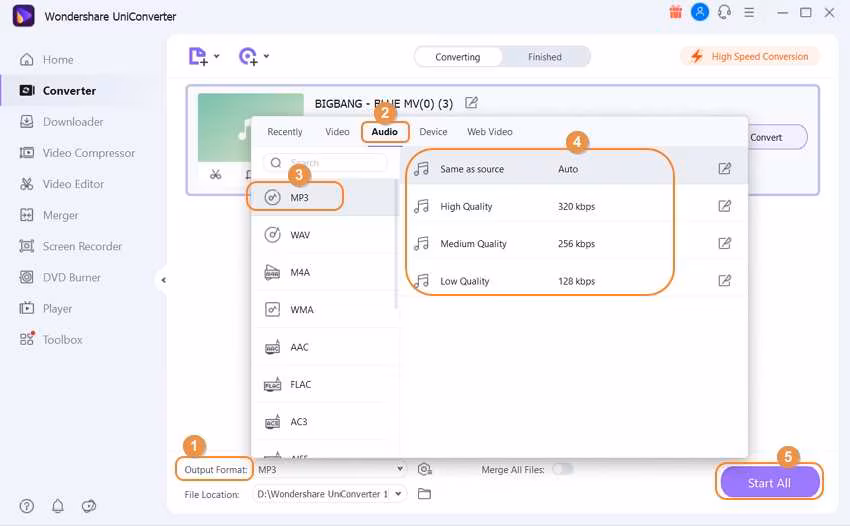Go to the Merger tool
The width and height of the screenshot is (850, 526).
coord(49,215)
